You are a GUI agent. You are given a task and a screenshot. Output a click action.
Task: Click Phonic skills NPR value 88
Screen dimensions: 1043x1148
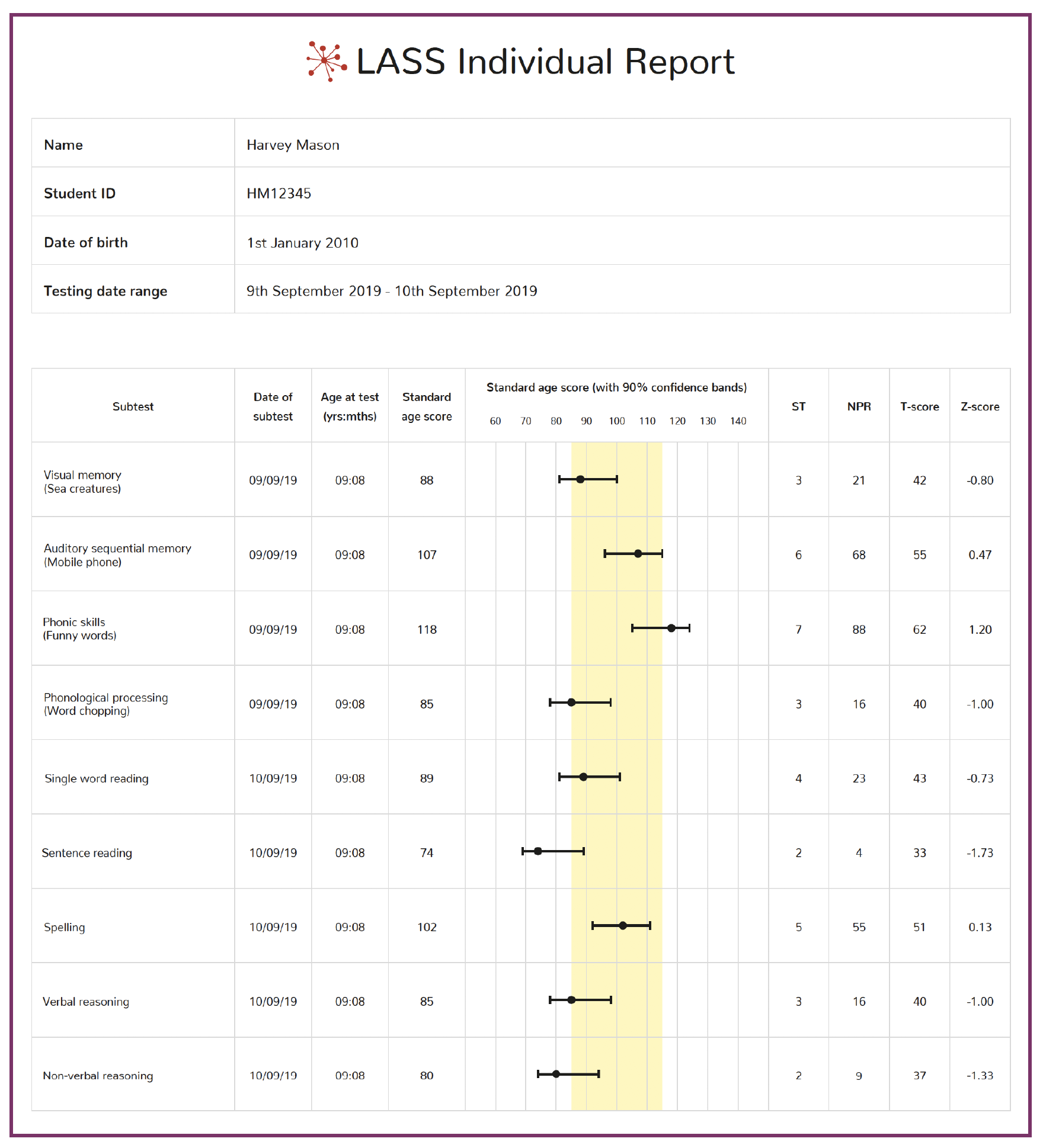pyautogui.click(x=859, y=630)
